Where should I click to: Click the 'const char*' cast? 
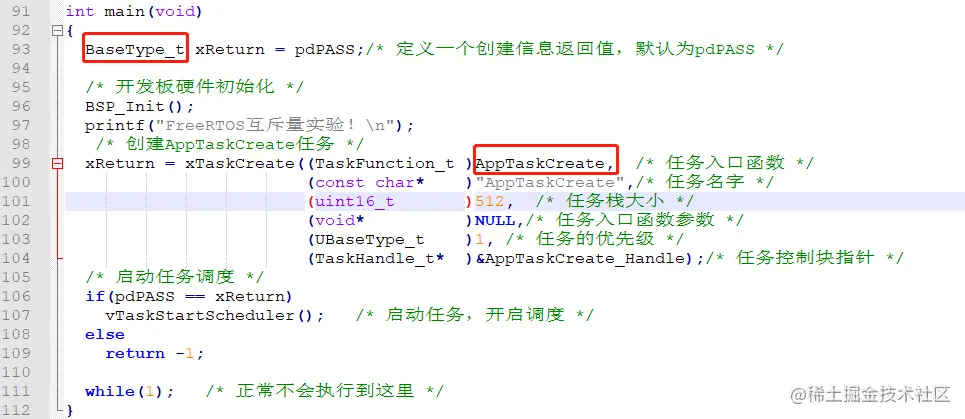[369, 183]
